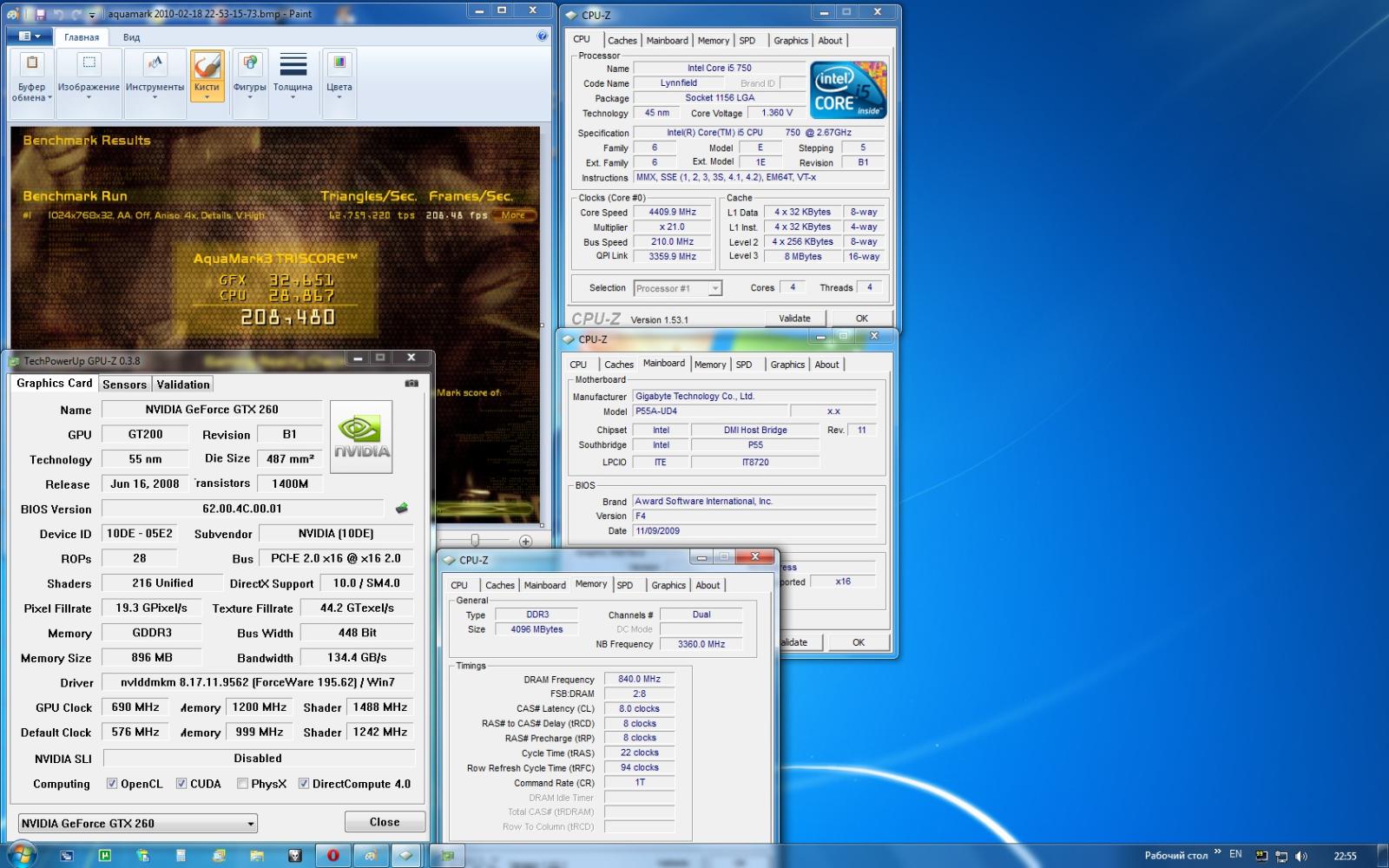Click the Intel Core i5 logo in CPU-Z

(848, 90)
